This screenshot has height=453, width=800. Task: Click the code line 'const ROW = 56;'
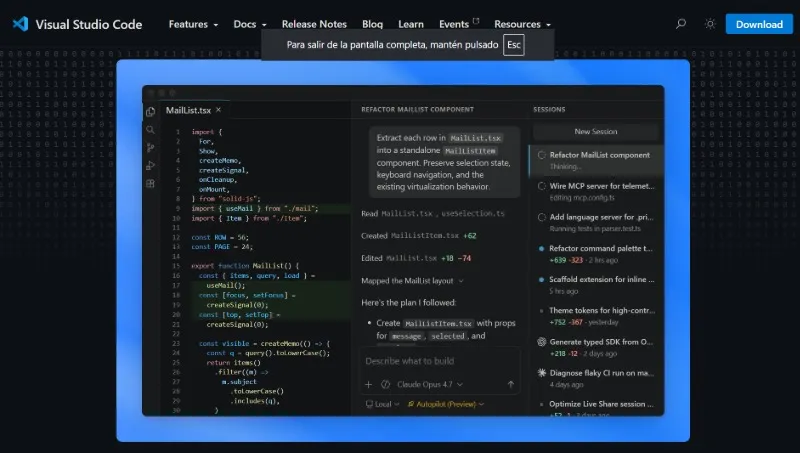tap(220, 237)
